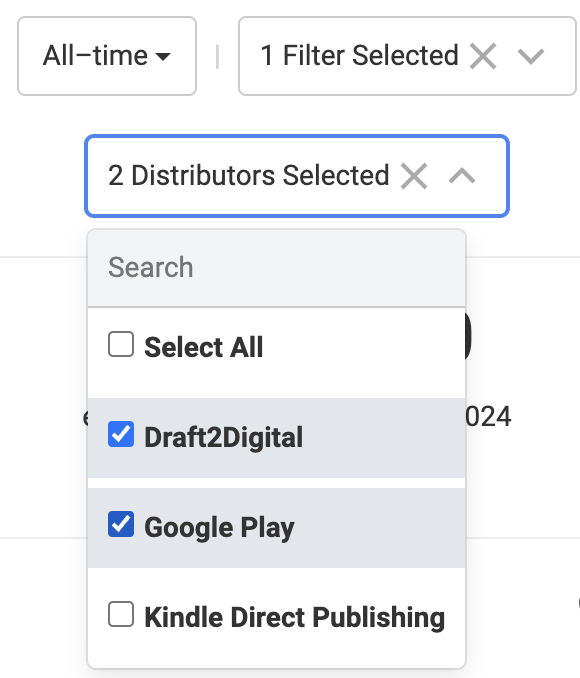Open the All-time date range dropdown
580x678 pixels.
[107, 56]
